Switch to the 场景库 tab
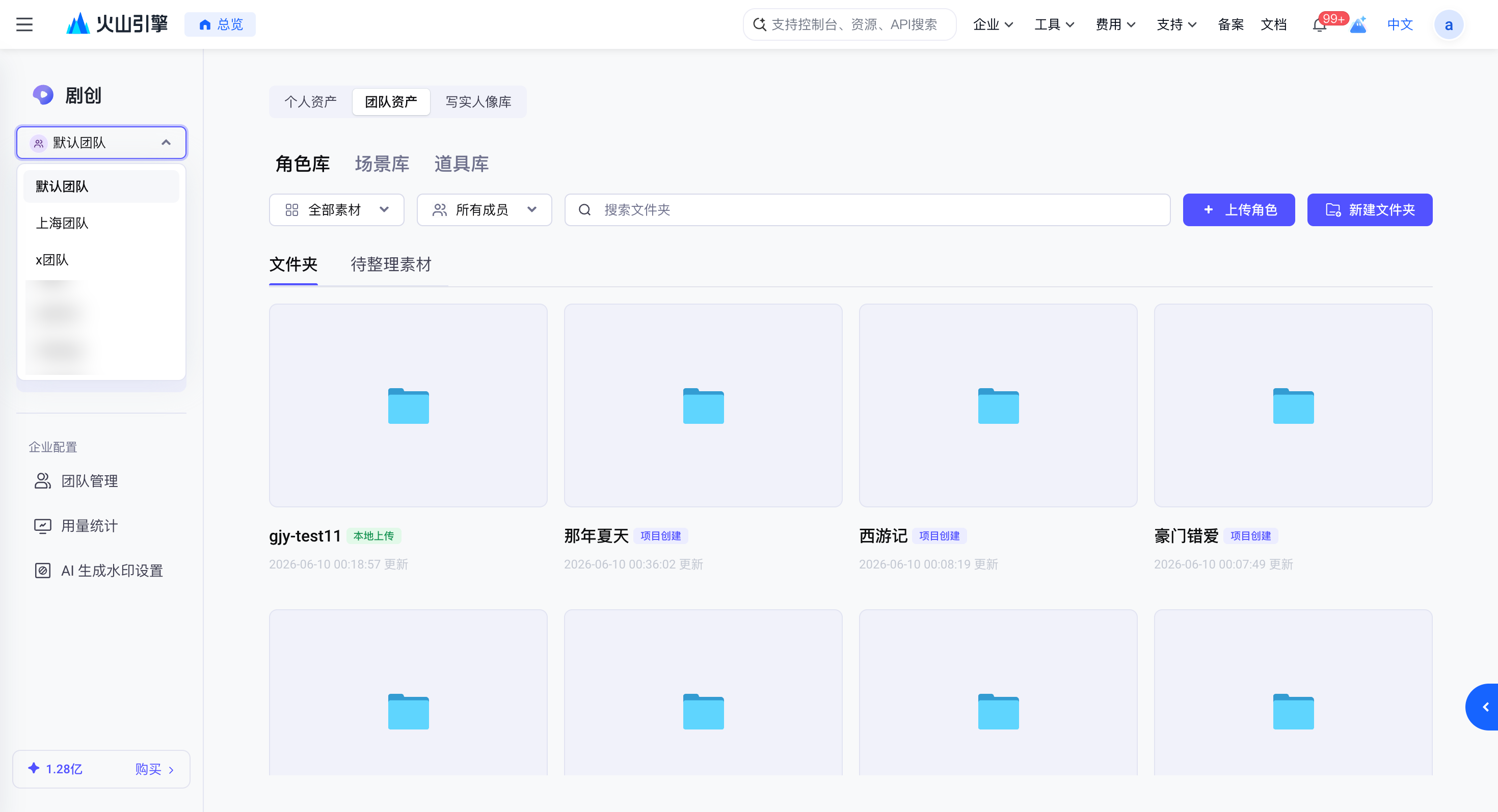This screenshot has width=1498, height=812. coord(382,164)
